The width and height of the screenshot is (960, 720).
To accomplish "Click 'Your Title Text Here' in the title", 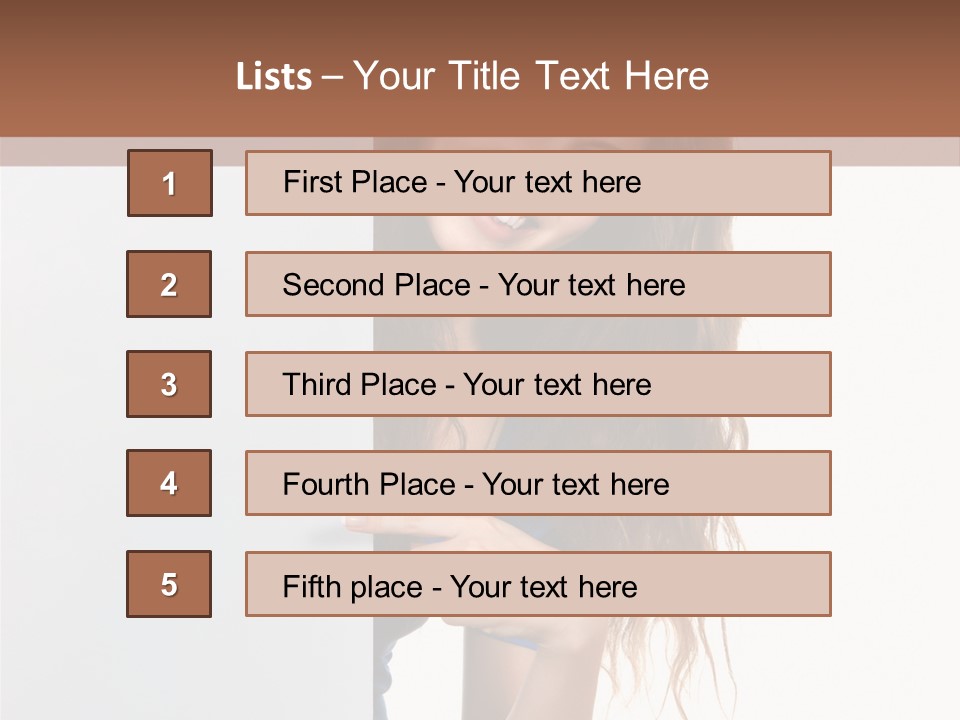I will click(x=531, y=76).
